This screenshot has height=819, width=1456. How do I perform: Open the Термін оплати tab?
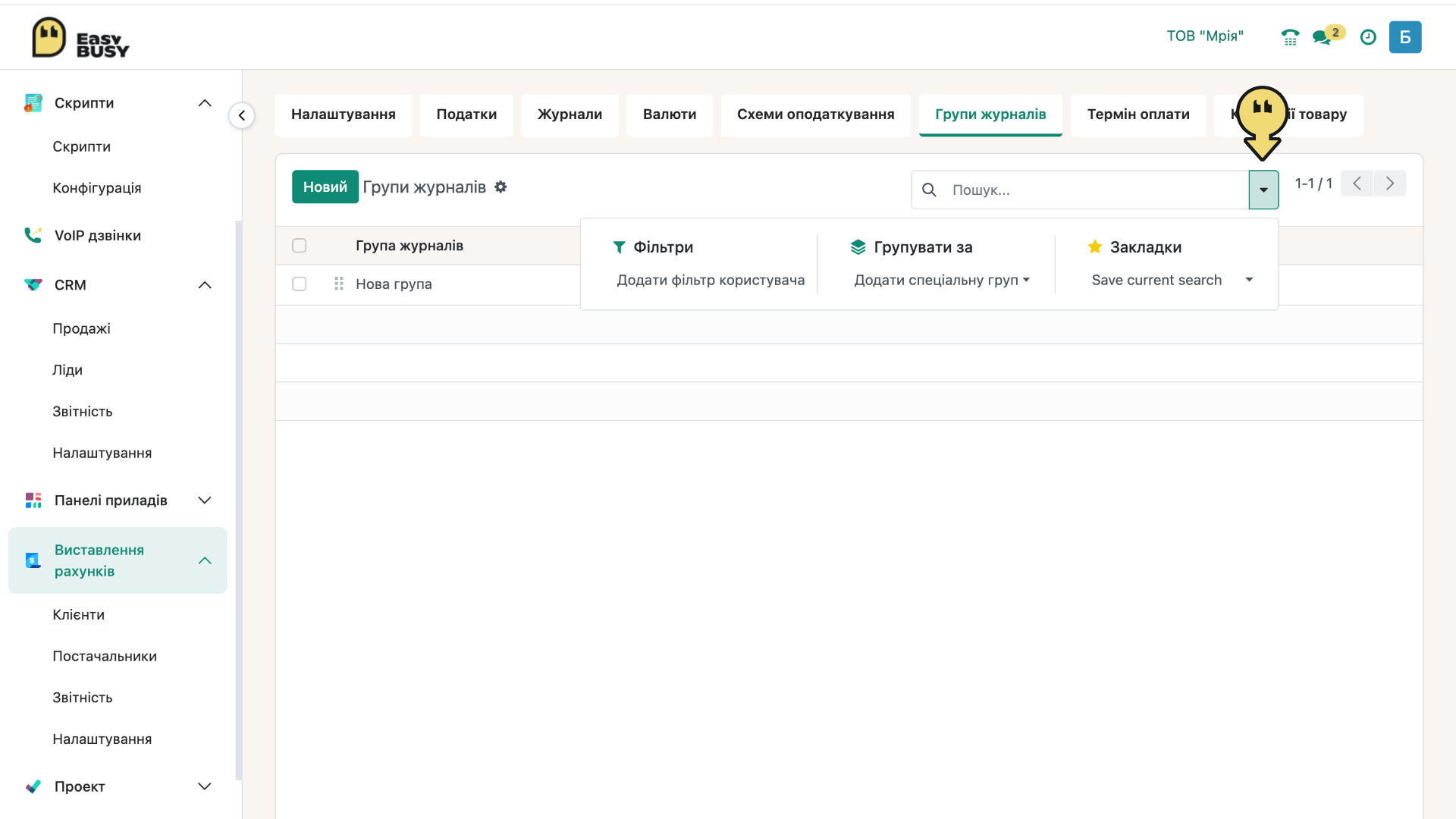(x=1138, y=115)
